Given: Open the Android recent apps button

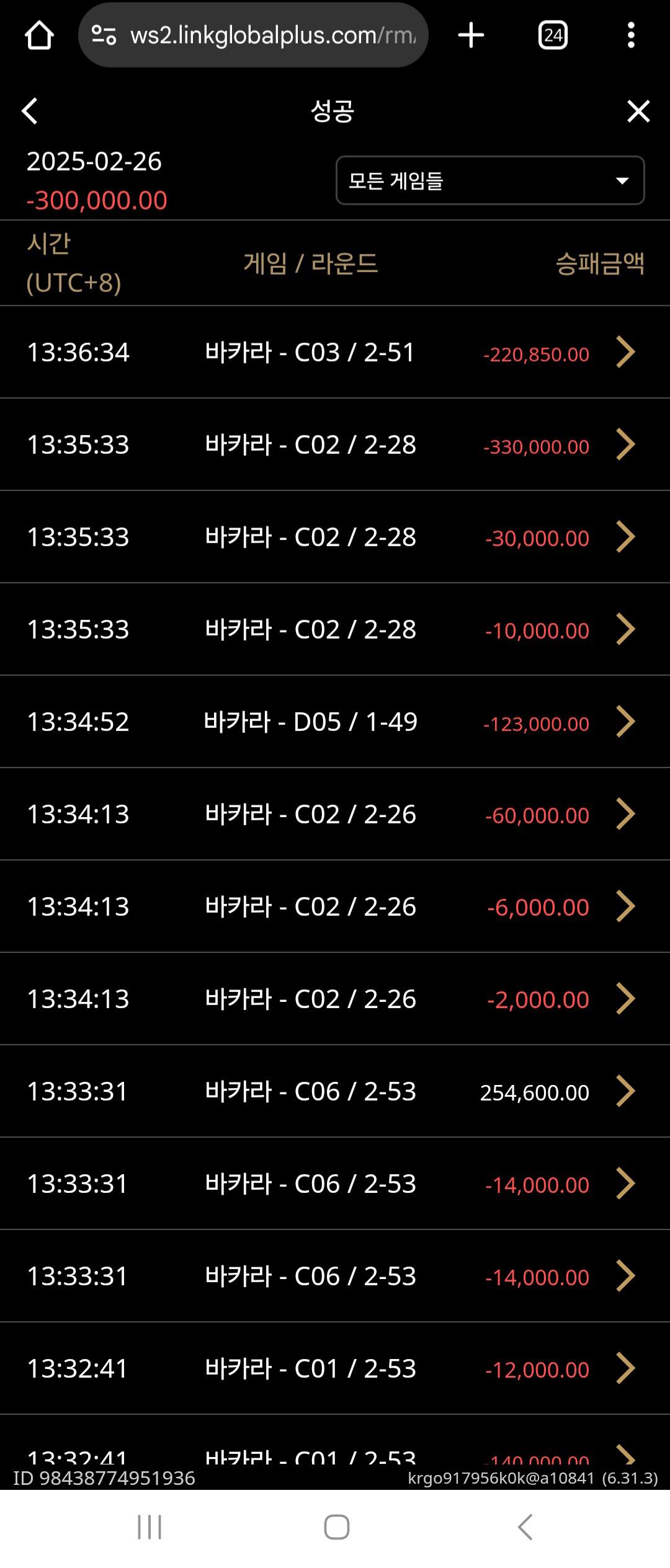Looking at the screenshot, I should [x=150, y=1526].
